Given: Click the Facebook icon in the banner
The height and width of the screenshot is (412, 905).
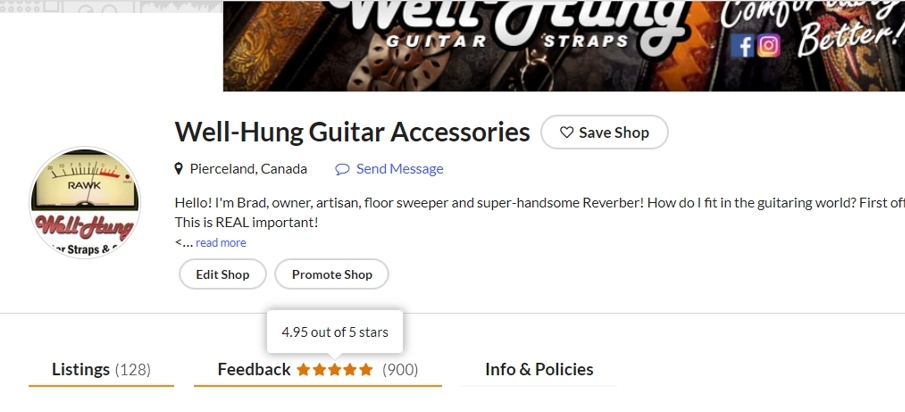Looking at the screenshot, I should 743,45.
